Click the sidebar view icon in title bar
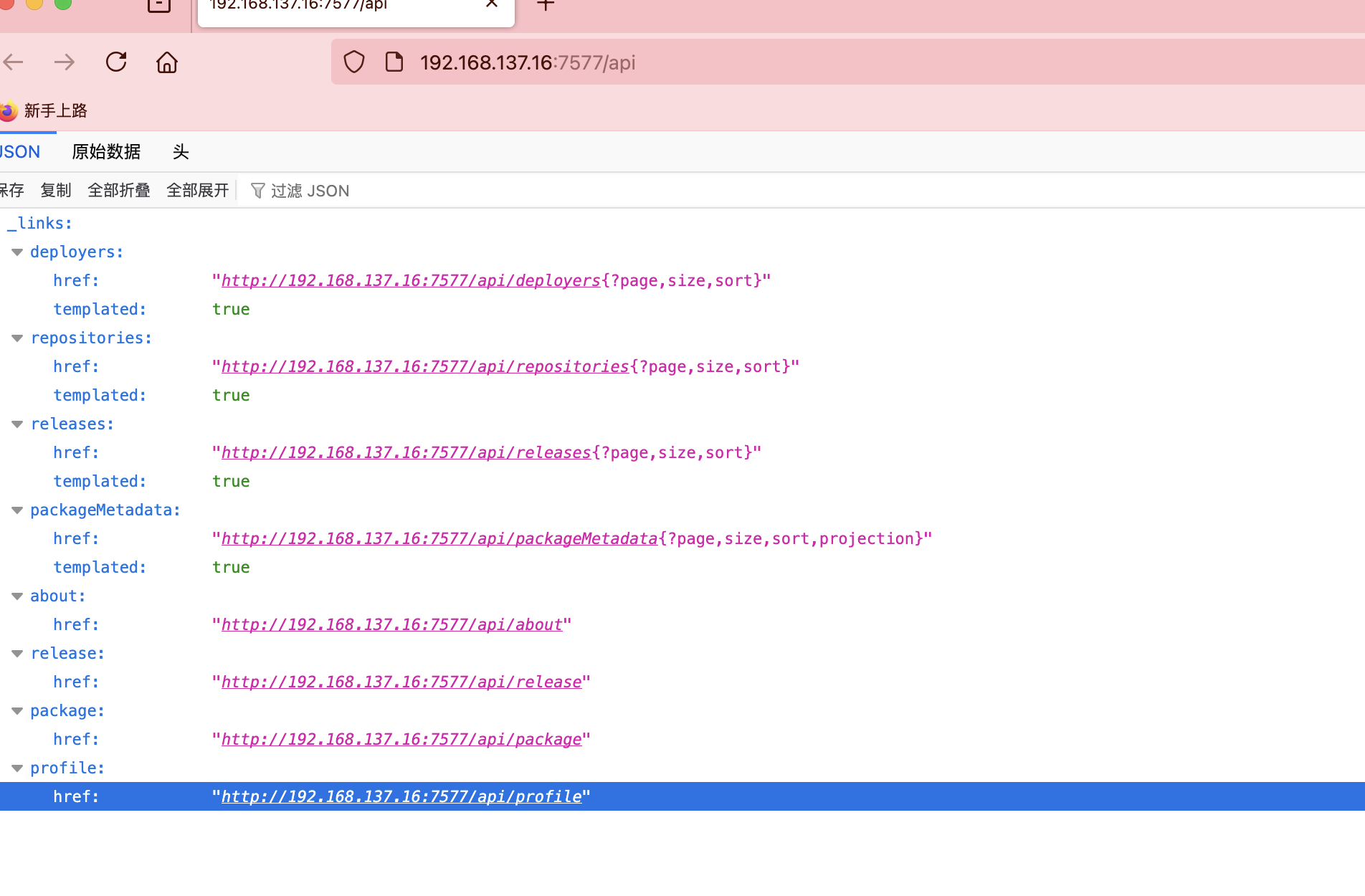Viewport: 1365px width, 896px height. (x=159, y=6)
